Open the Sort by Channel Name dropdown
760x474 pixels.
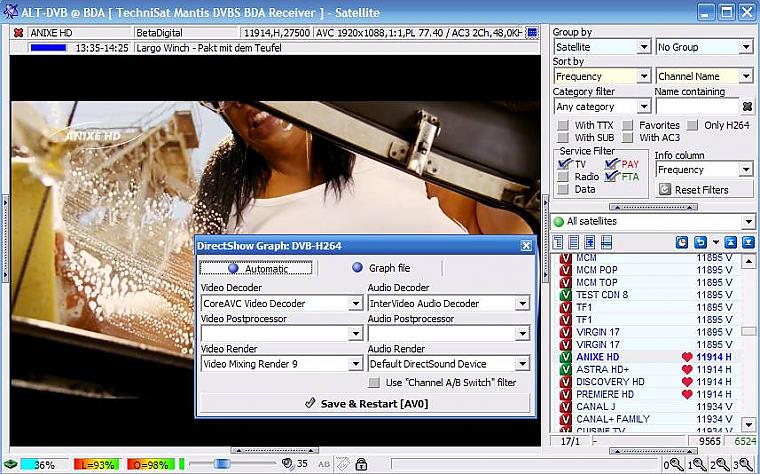pos(746,76)
